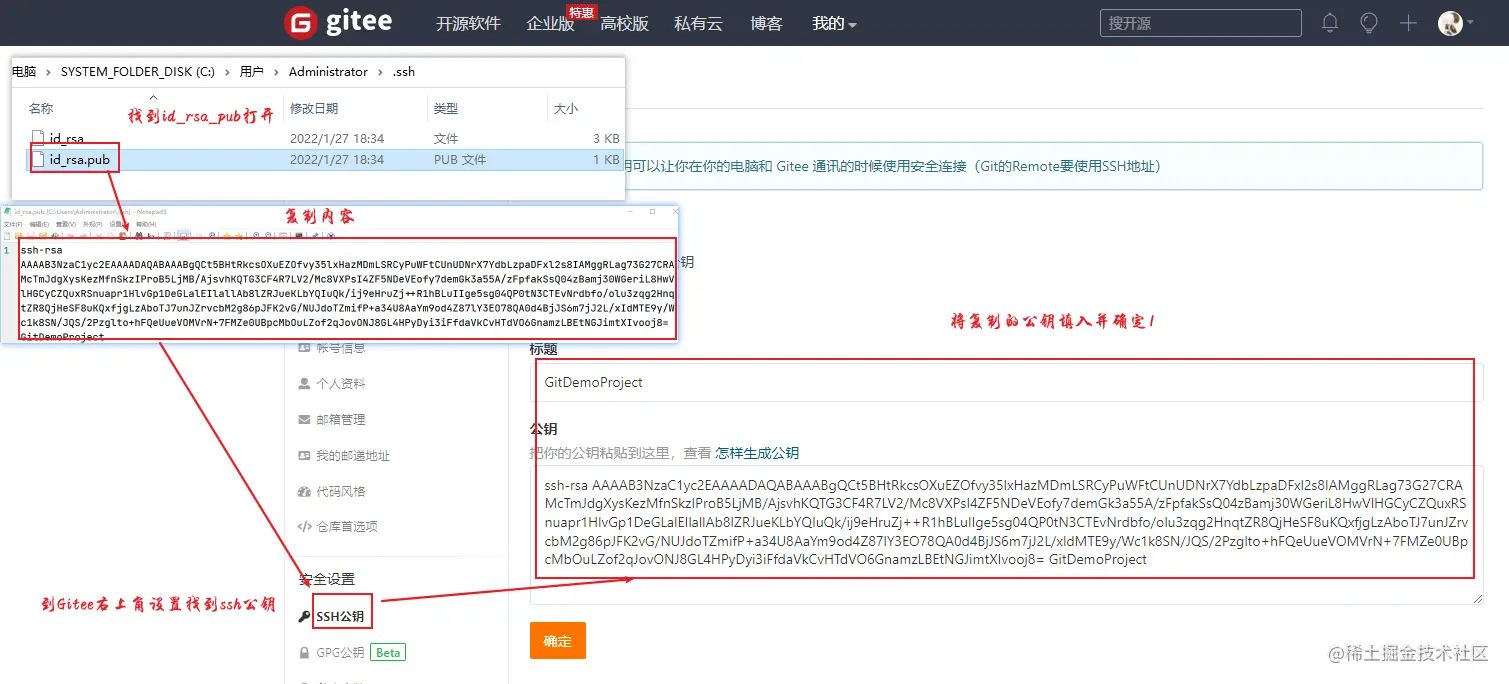This screenshot has width=1509, height=684.
Task: Click the person icon beside 个人资料
Action: (x=305, y=383)
